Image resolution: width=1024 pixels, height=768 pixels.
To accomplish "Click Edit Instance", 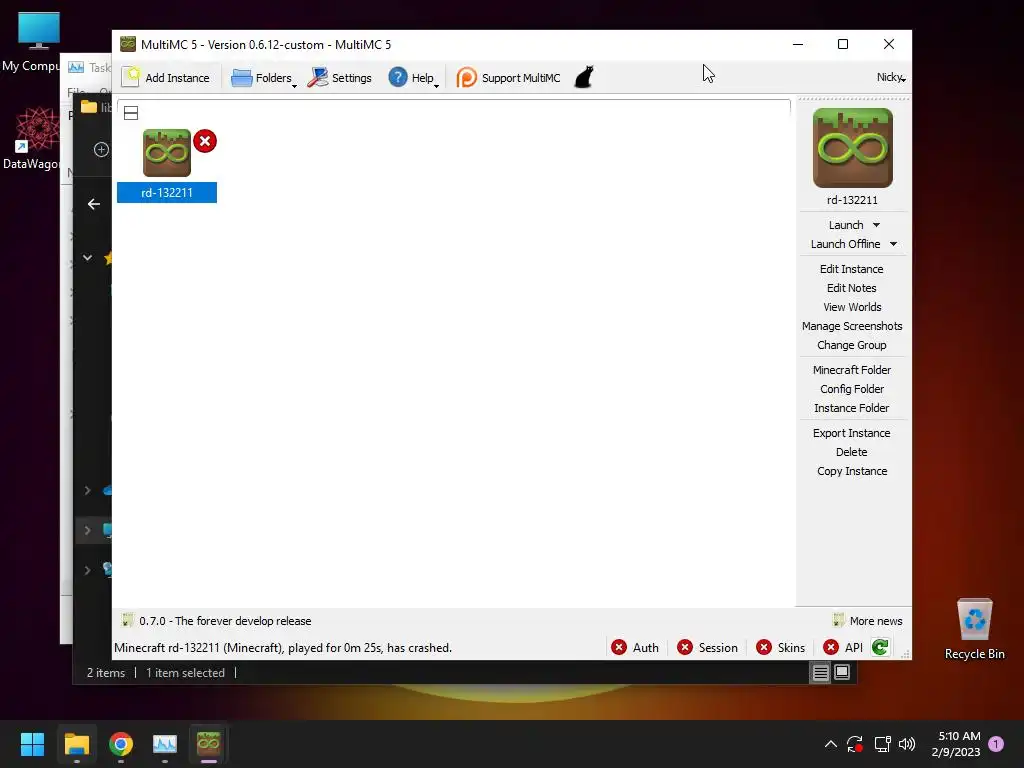I will point(852,269).
